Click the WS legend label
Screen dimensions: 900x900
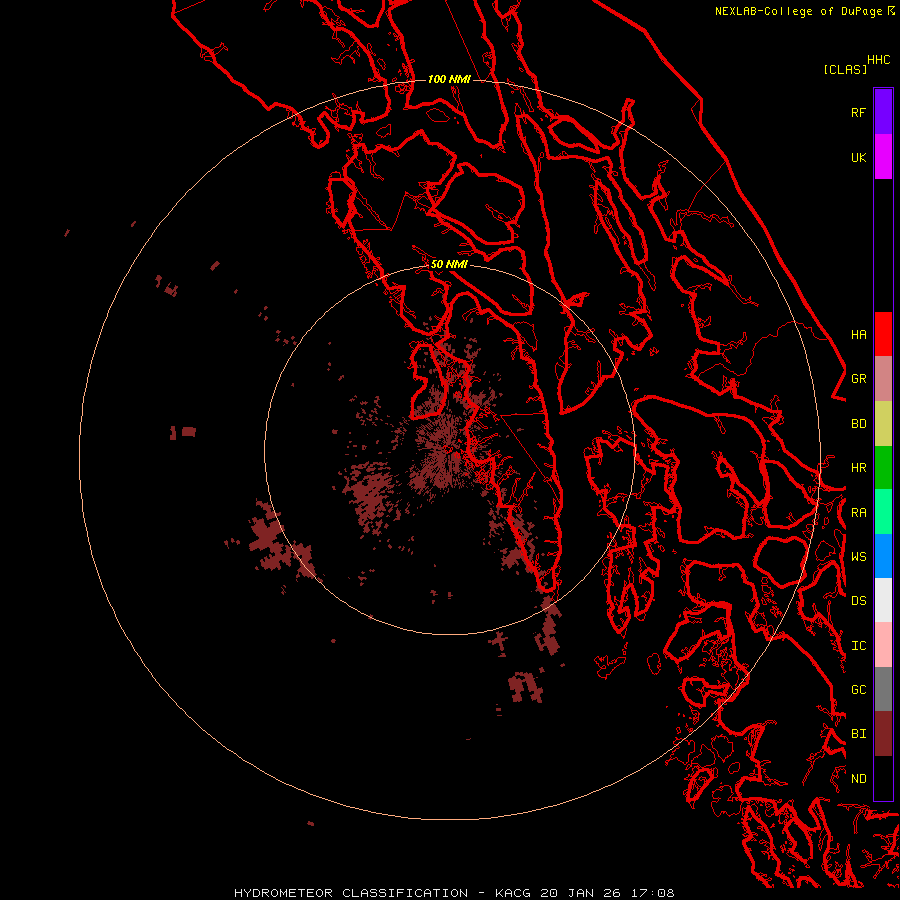pos(859,556)
